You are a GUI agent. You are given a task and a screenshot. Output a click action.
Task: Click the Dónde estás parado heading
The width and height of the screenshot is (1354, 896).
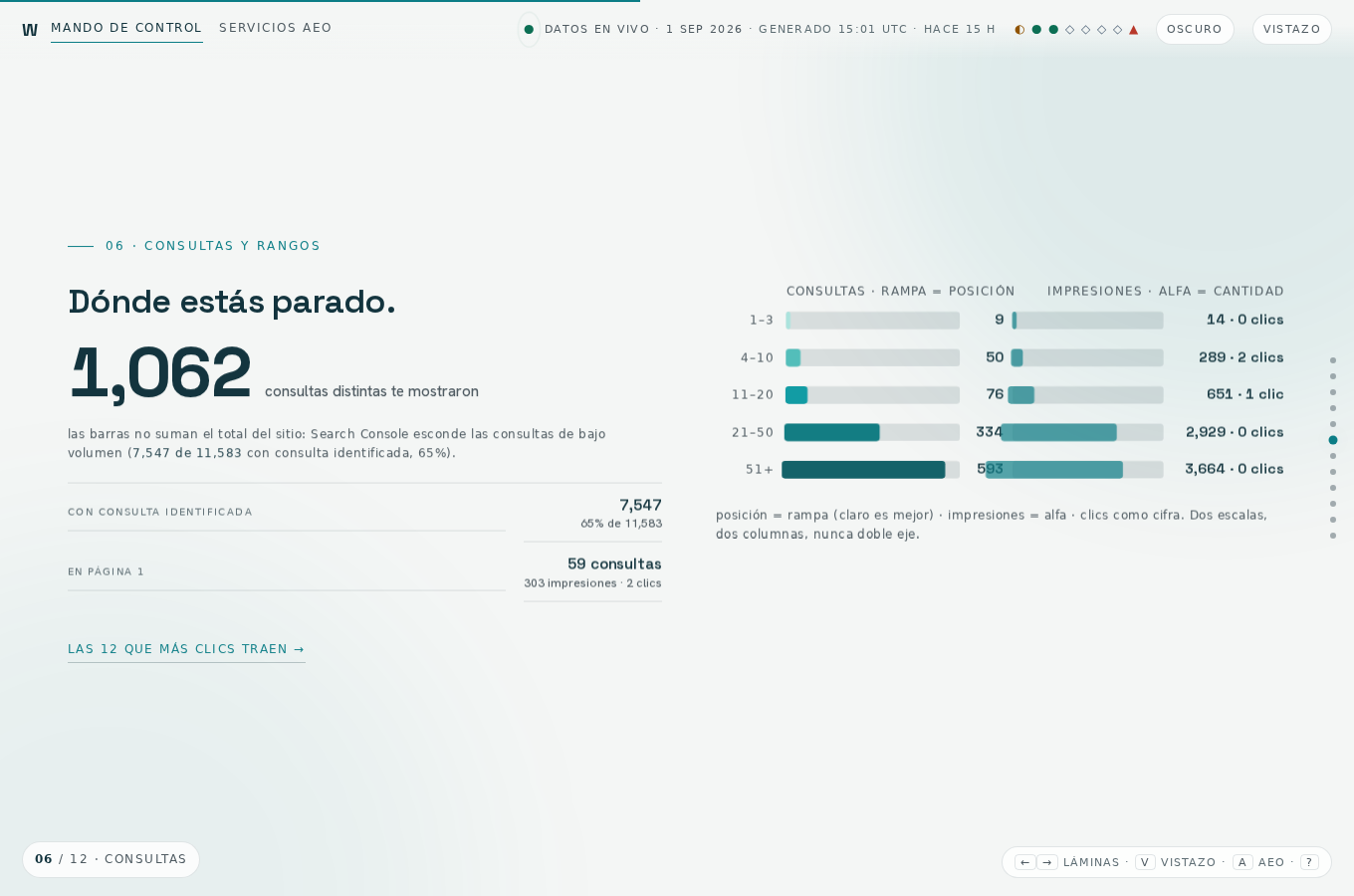click(x=232, y=302)
